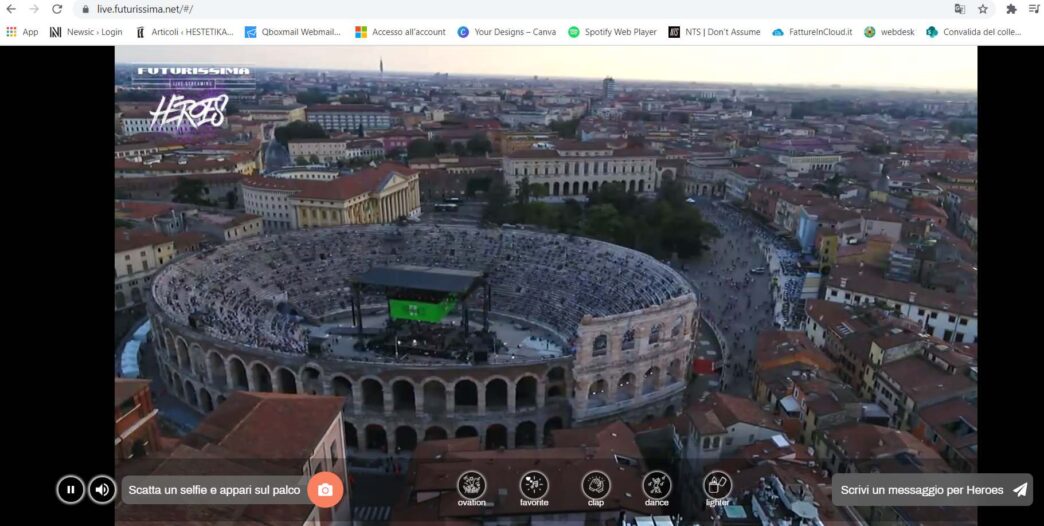
Task: Open the browser extensions puzzle menu
Action: tap(1011, 9)
